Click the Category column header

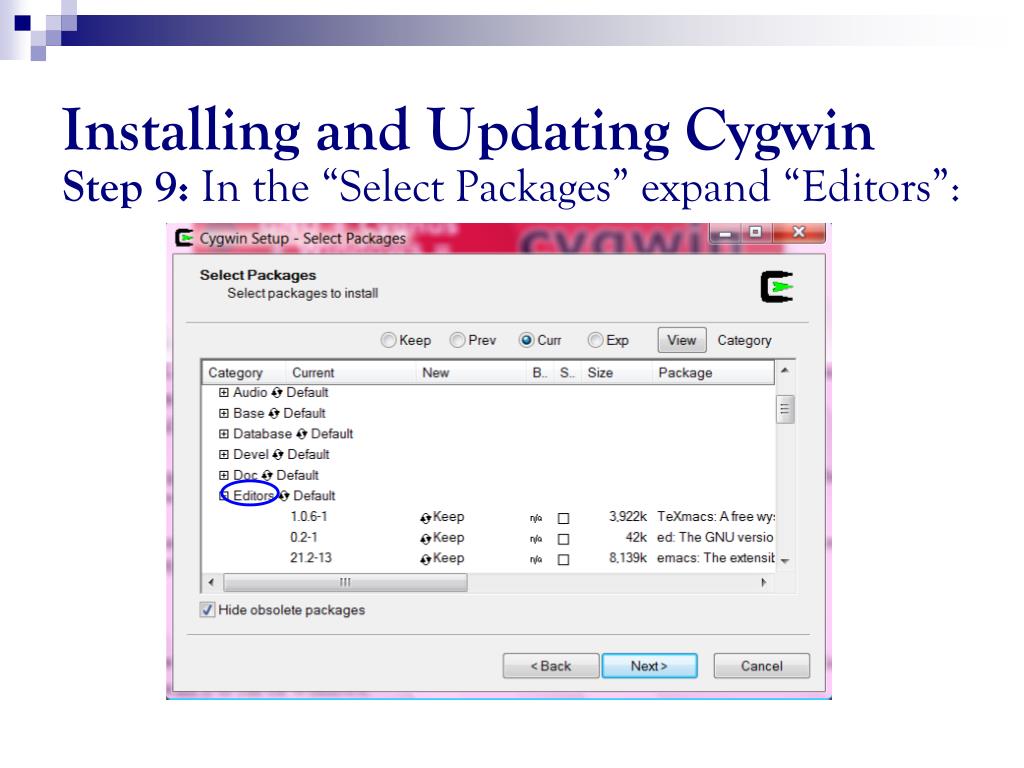pos(244,373)
